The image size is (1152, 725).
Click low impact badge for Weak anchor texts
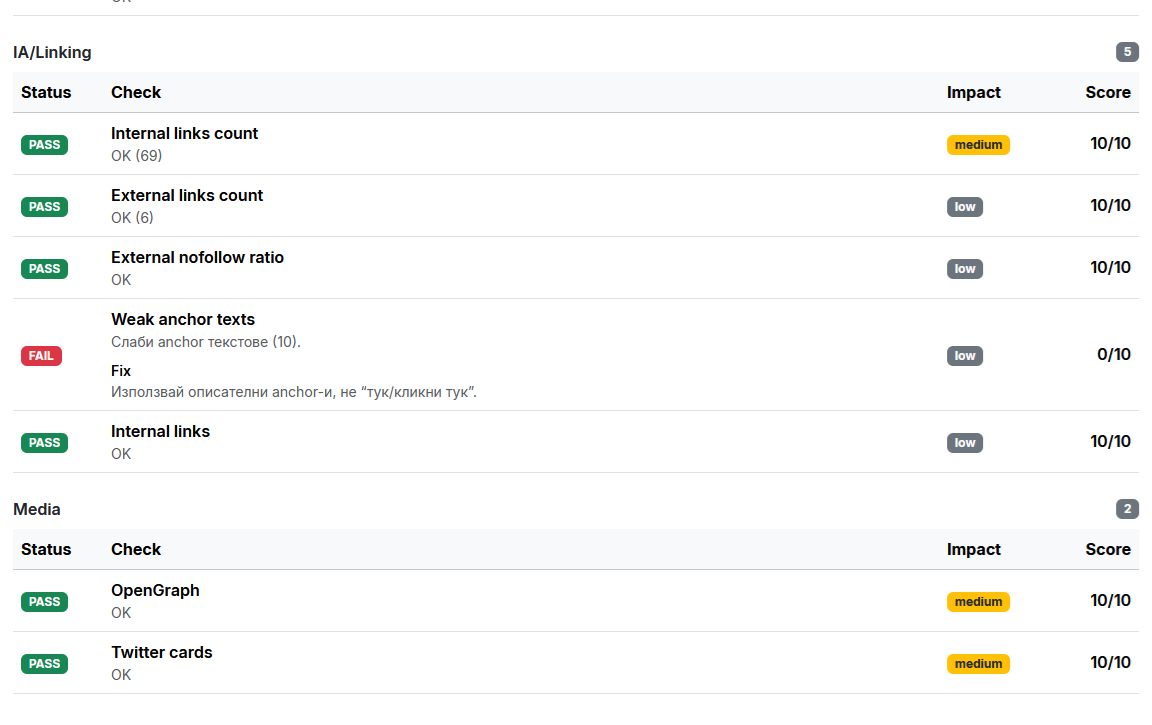[x=964, y=356]
